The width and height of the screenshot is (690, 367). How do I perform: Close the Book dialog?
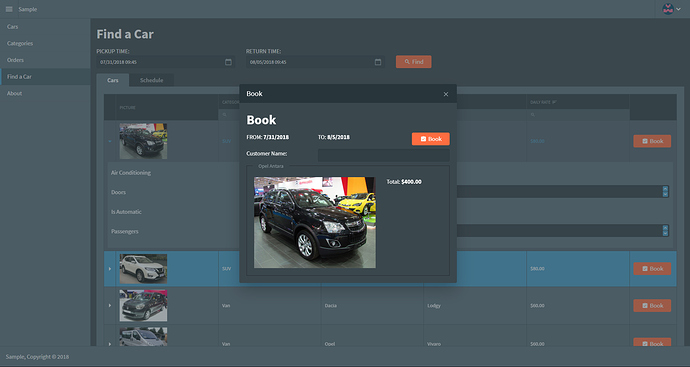[x=446, y=94]
